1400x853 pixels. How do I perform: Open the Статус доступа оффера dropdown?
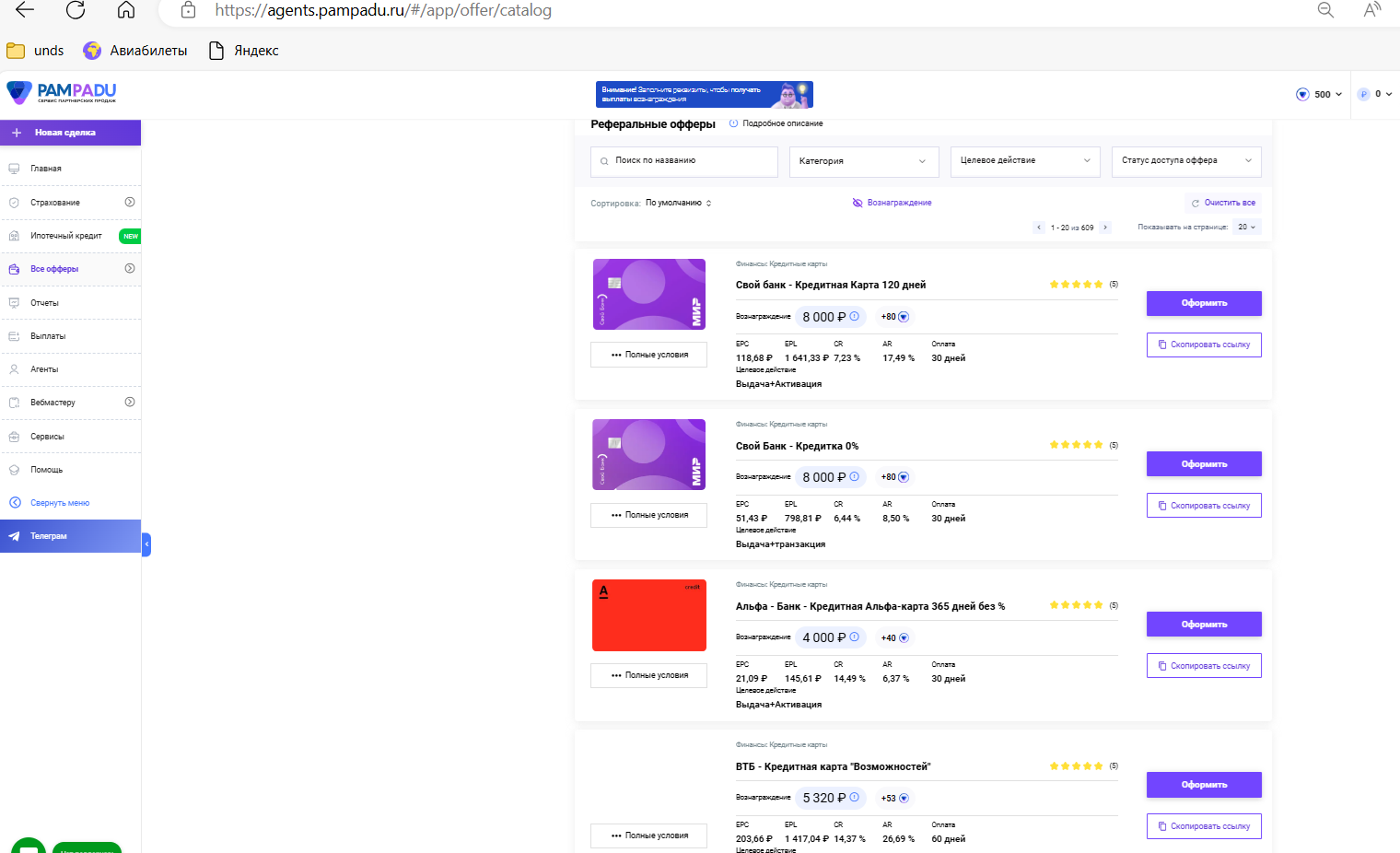[x=1186, y=161]
